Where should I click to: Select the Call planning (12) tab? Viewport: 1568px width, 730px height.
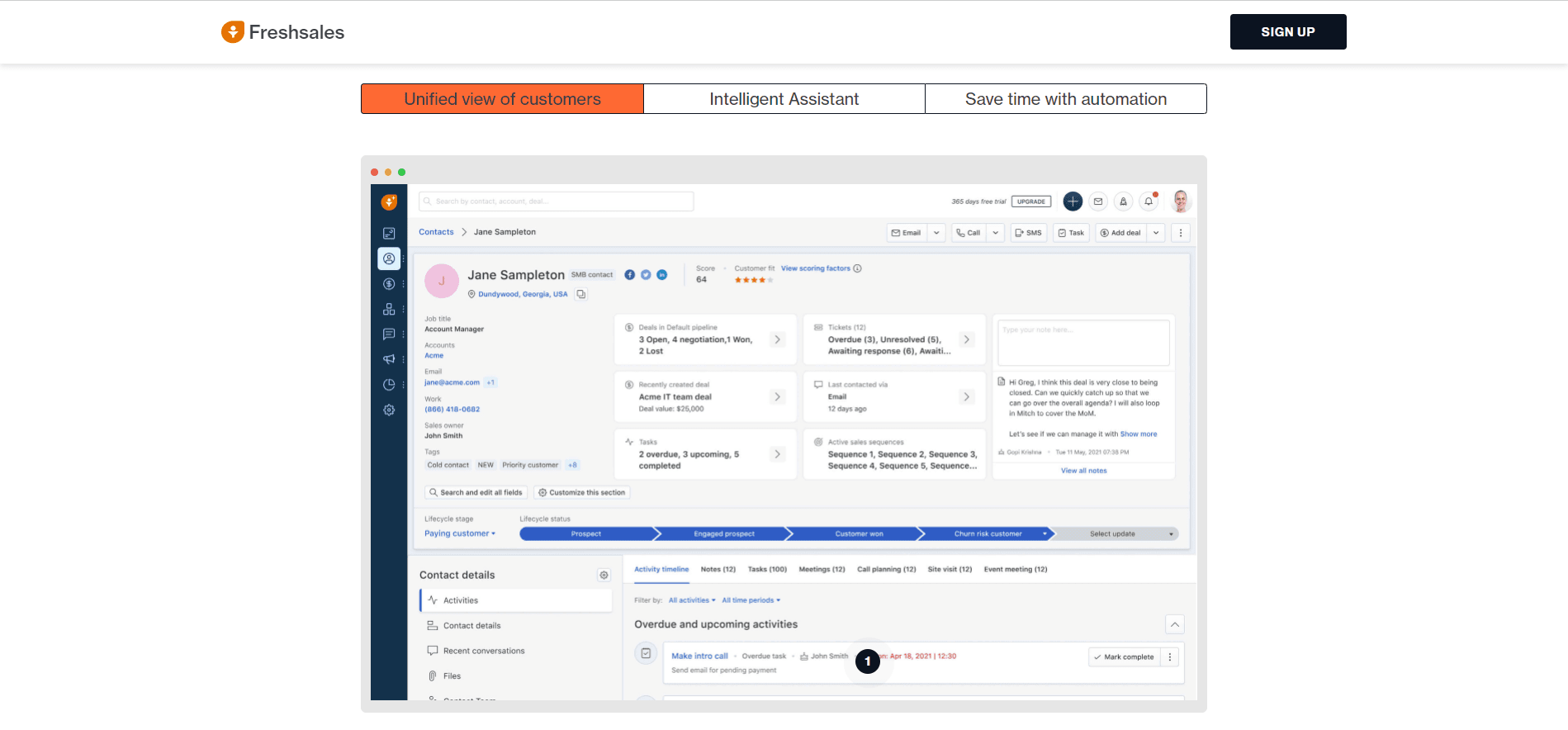coord(887,570)
